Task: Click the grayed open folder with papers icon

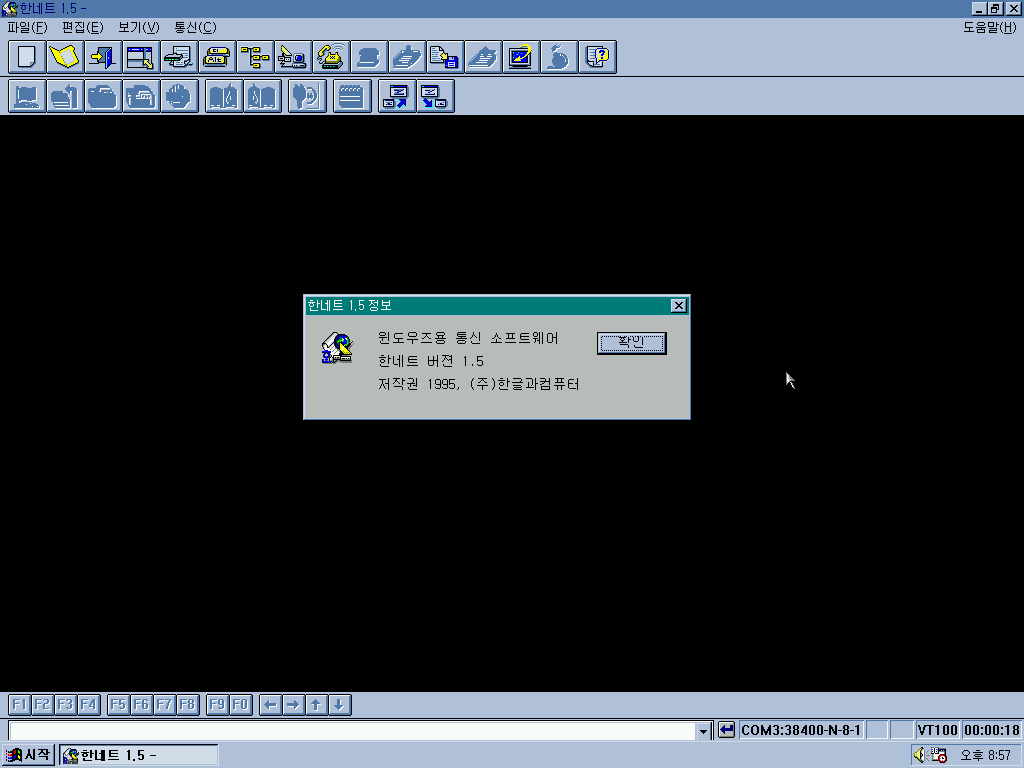Action: 140,96
